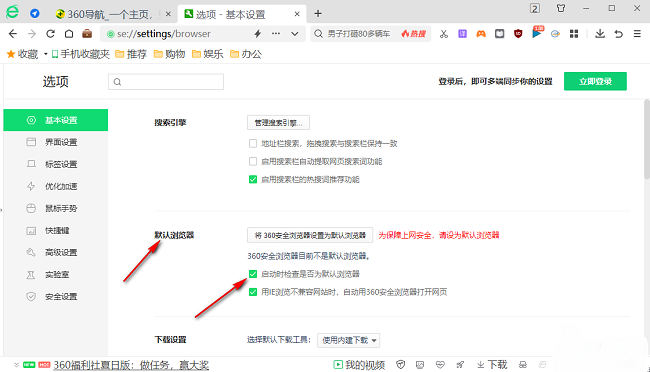Select 鼠标手势 in the sidebar
This screenshot has height=372, width=650.
(x=56, y=208)
